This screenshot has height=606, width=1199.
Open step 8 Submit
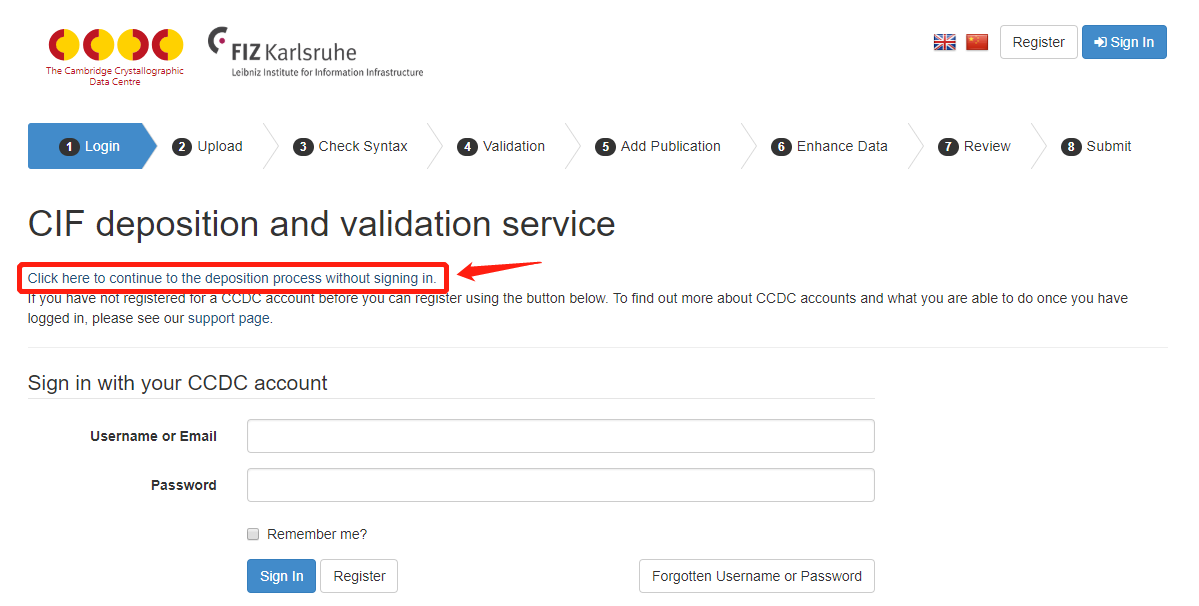point(1096,146)
